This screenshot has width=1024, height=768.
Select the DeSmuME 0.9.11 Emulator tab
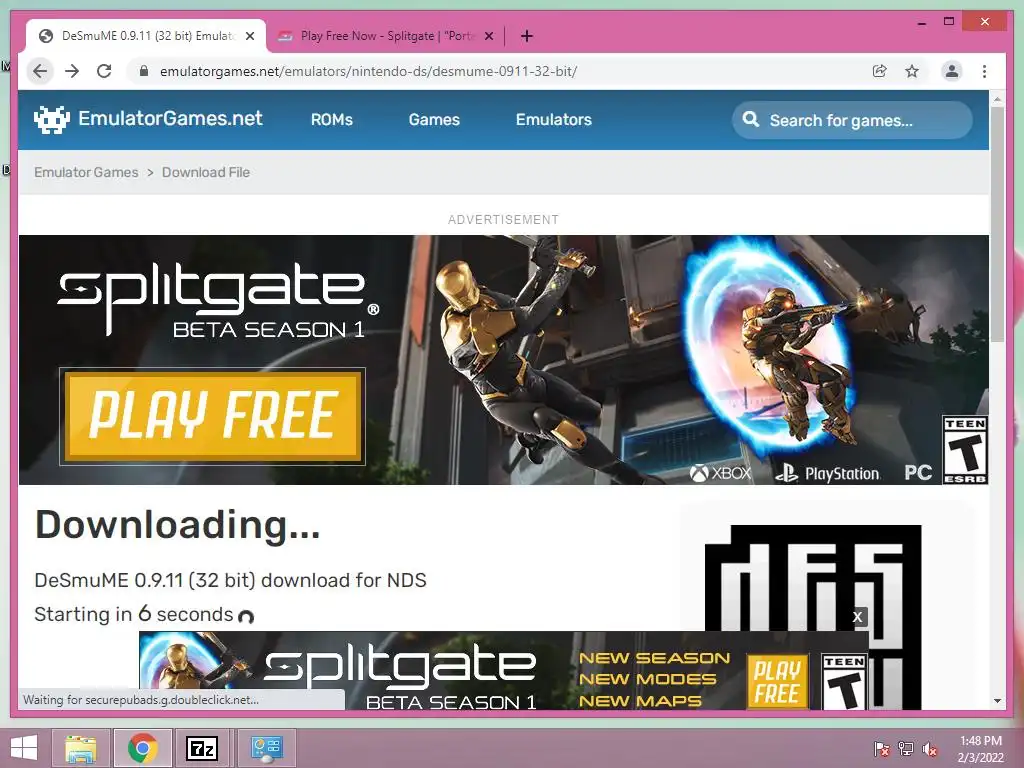[145, 36]
